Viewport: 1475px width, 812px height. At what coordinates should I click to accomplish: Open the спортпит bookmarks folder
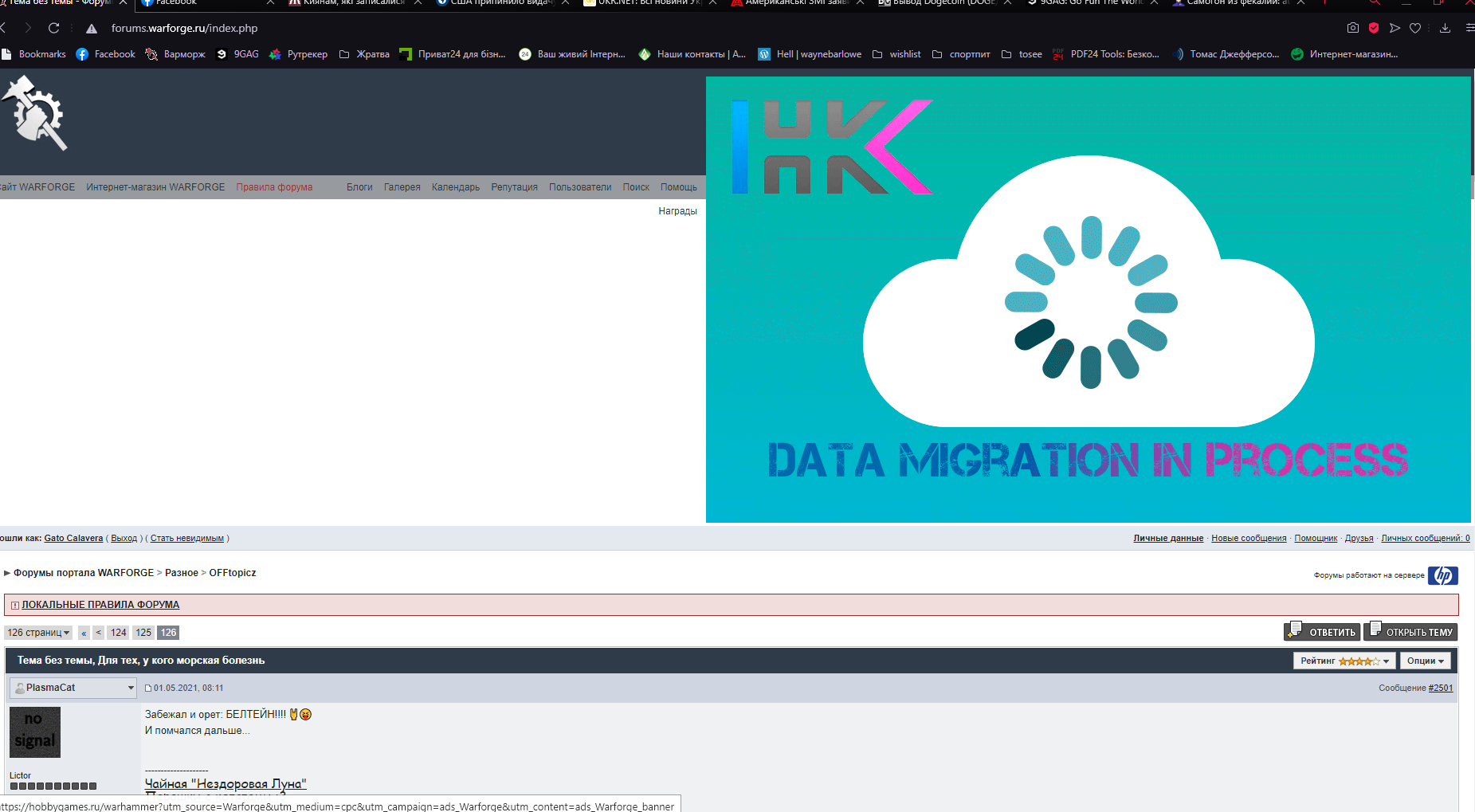961,54
